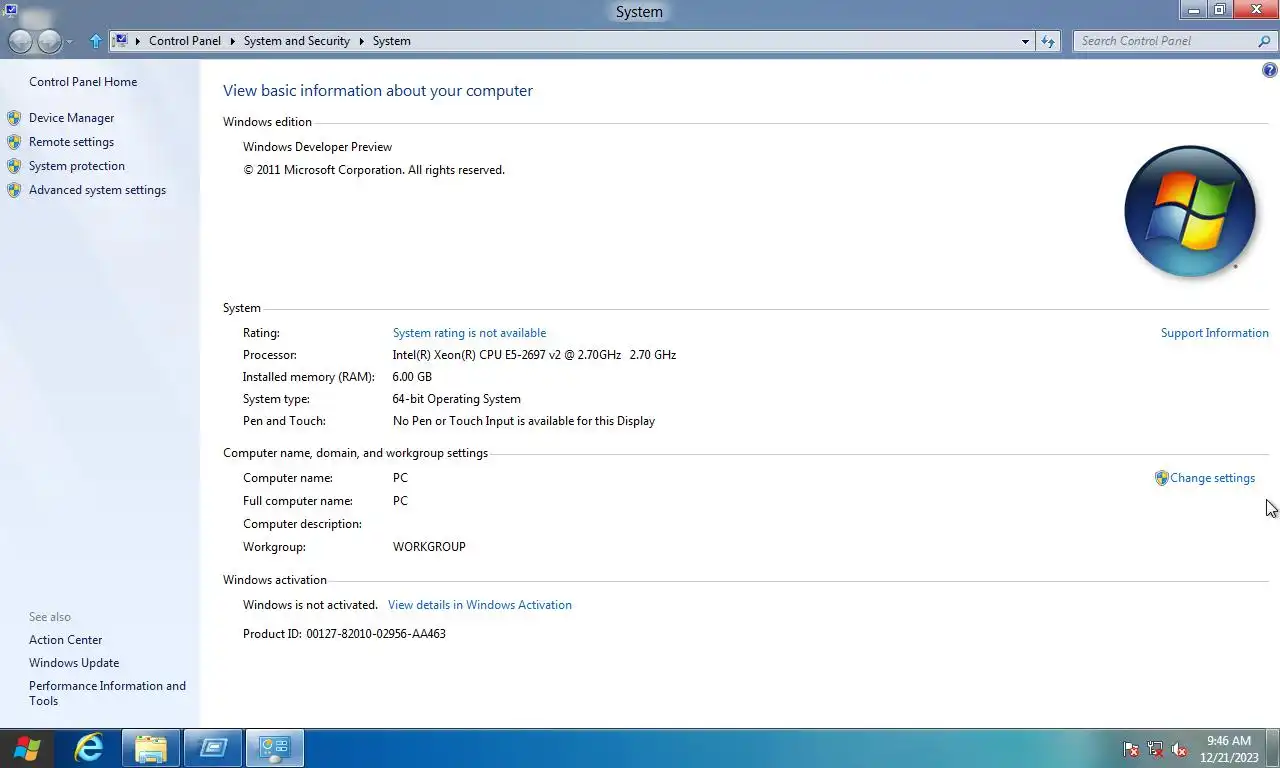
Task: Minimize the System window
Action: click(1194, 10)
